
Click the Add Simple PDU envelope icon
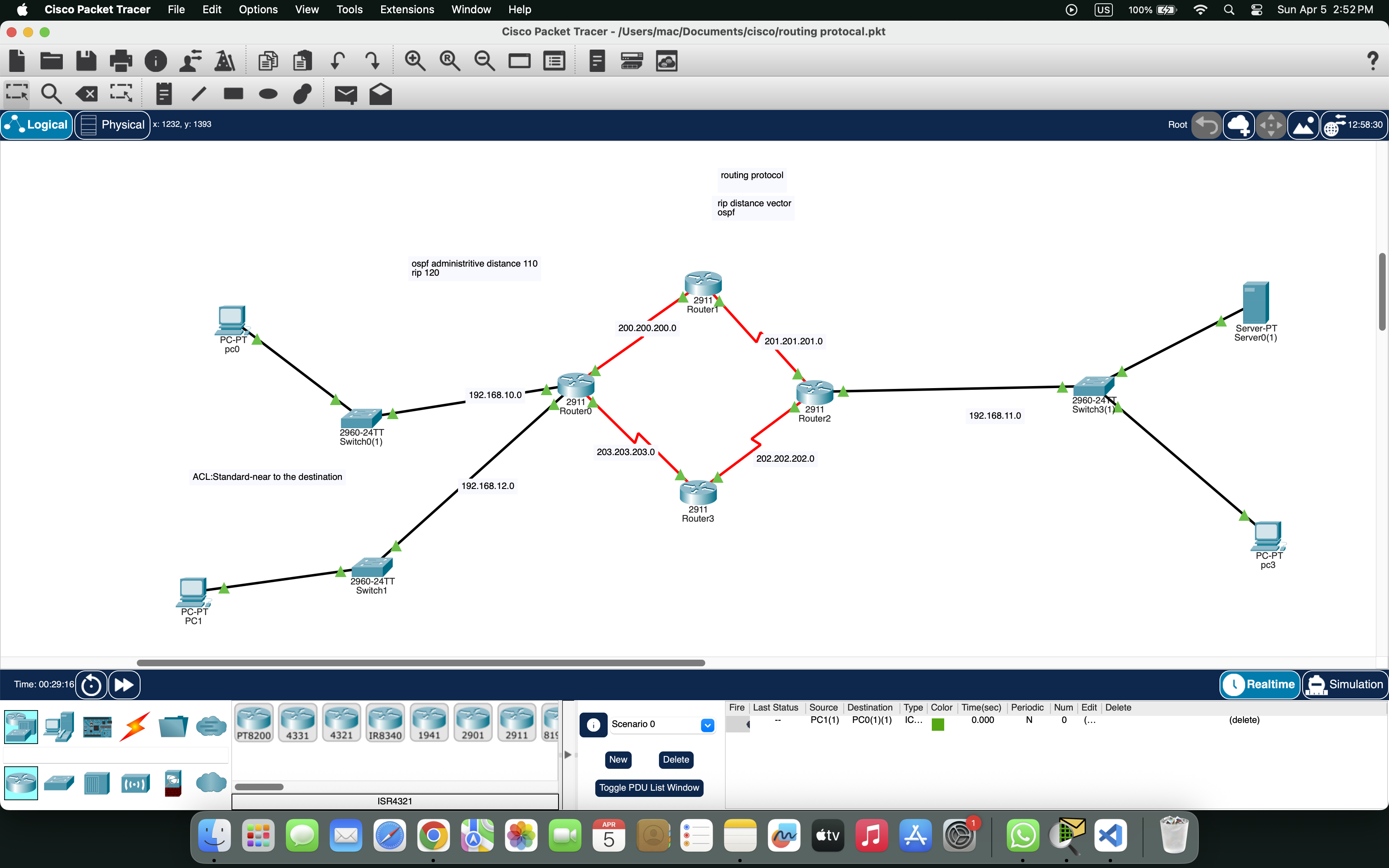[346, 93]
